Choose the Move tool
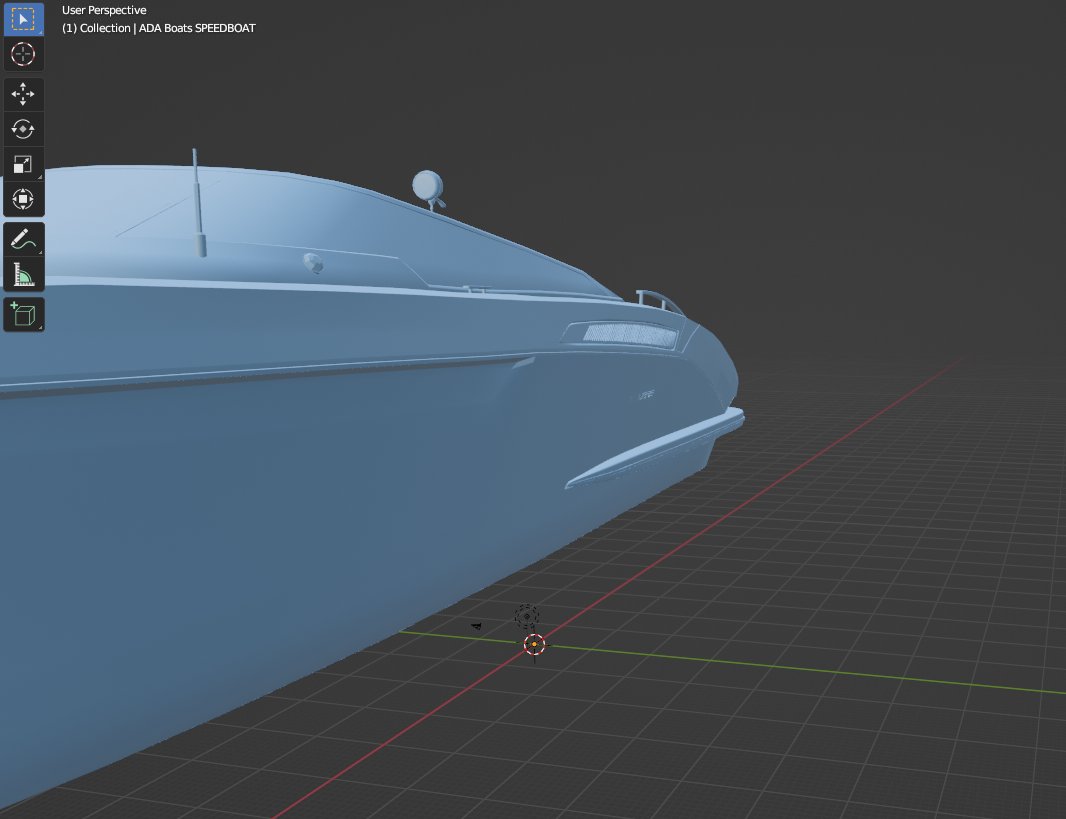 tap(23, 94)
